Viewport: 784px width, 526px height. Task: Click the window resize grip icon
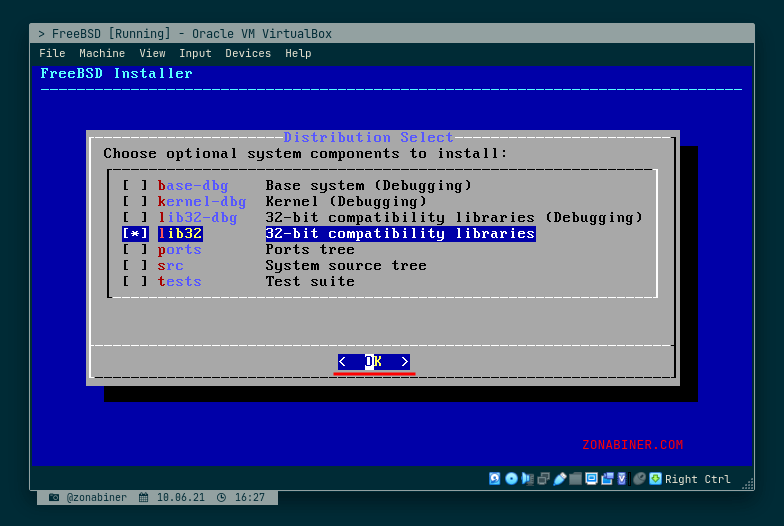[x=748, y=484]
